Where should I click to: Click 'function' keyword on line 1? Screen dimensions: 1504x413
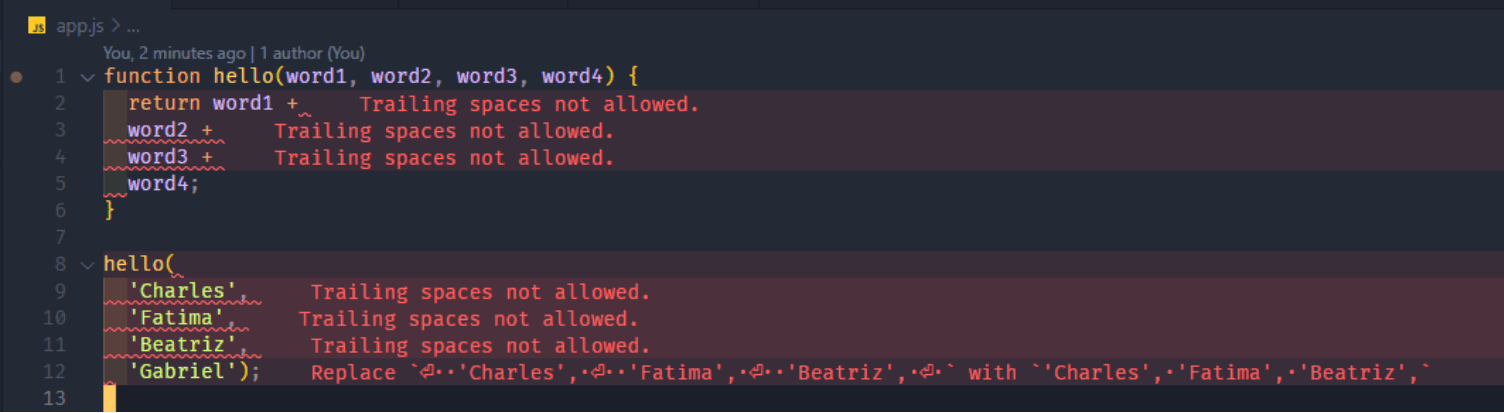[152, 77]
